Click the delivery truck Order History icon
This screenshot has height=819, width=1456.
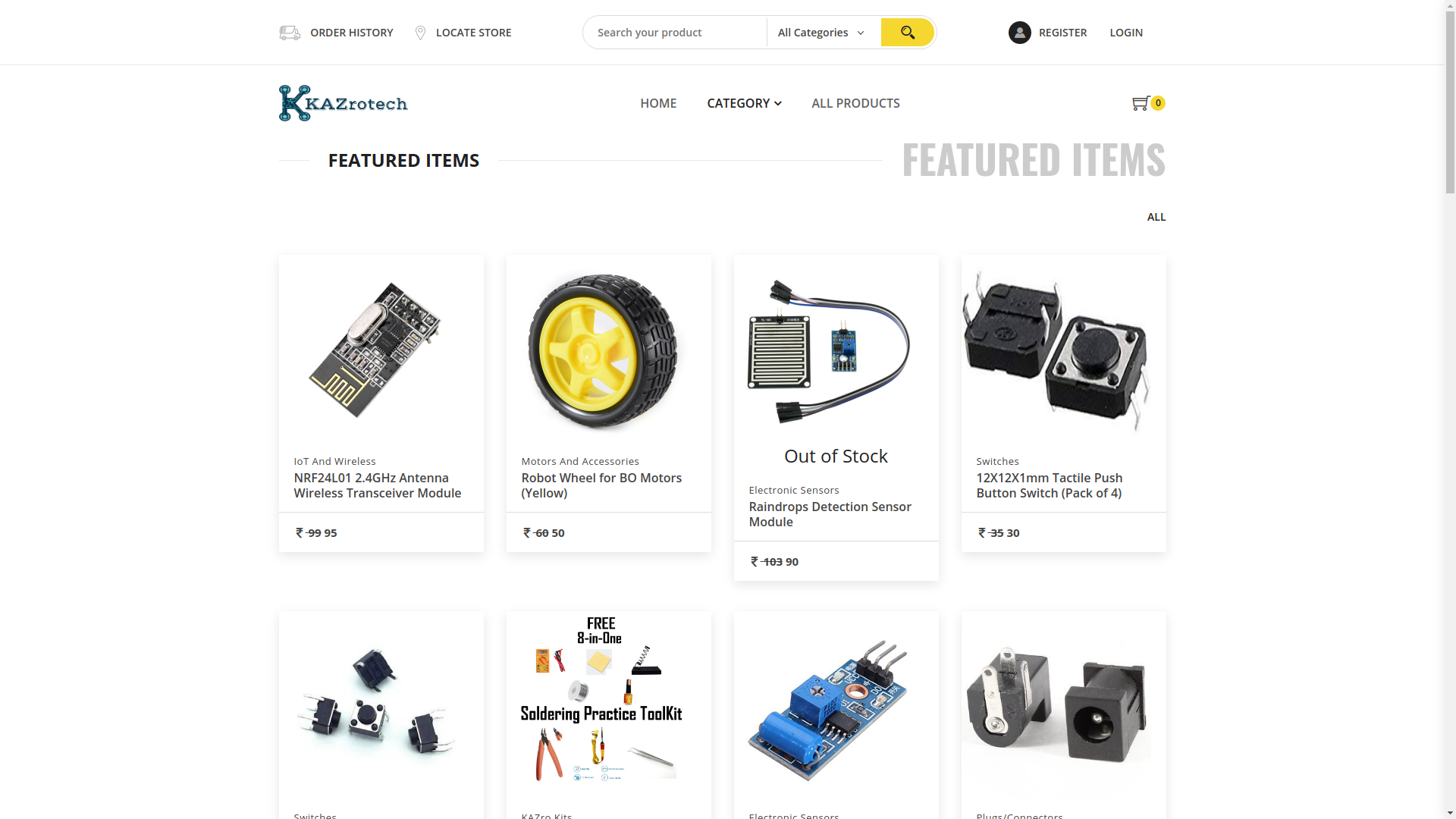[x=290, y=33]
